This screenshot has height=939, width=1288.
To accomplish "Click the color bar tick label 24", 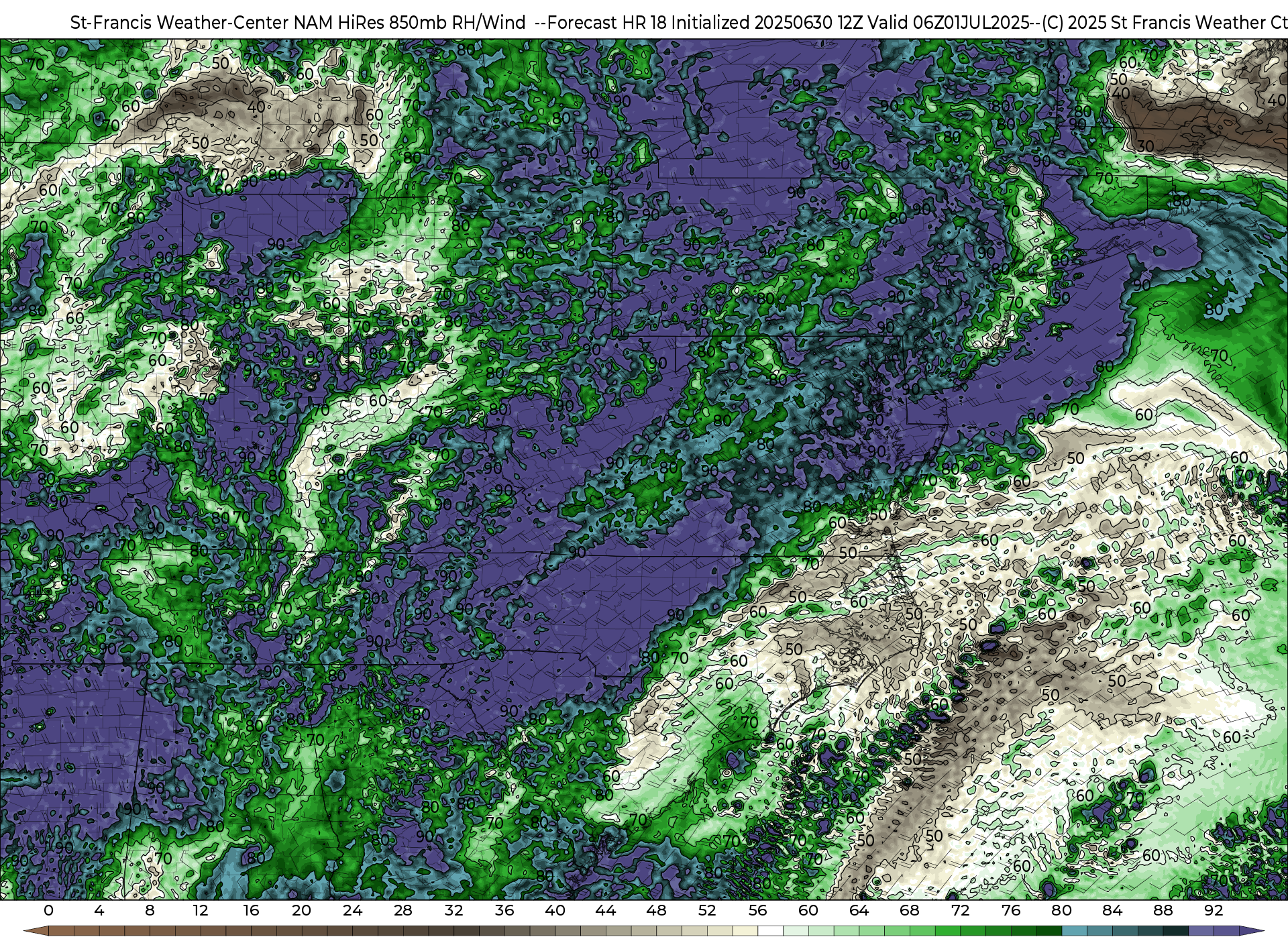I will pos(352,910).
